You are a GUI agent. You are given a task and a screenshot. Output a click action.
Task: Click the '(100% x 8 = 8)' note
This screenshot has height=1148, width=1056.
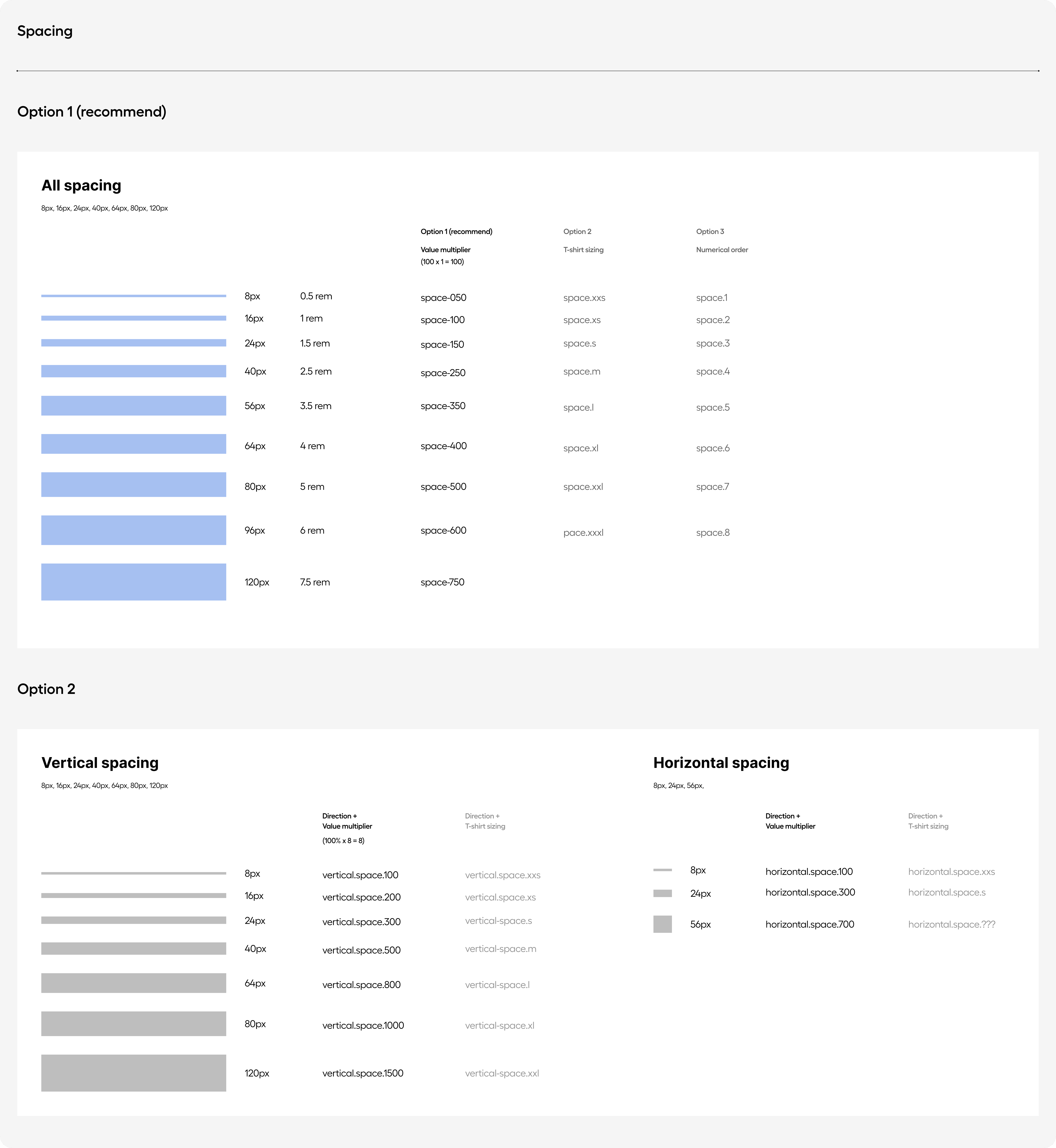coord(343,840)
